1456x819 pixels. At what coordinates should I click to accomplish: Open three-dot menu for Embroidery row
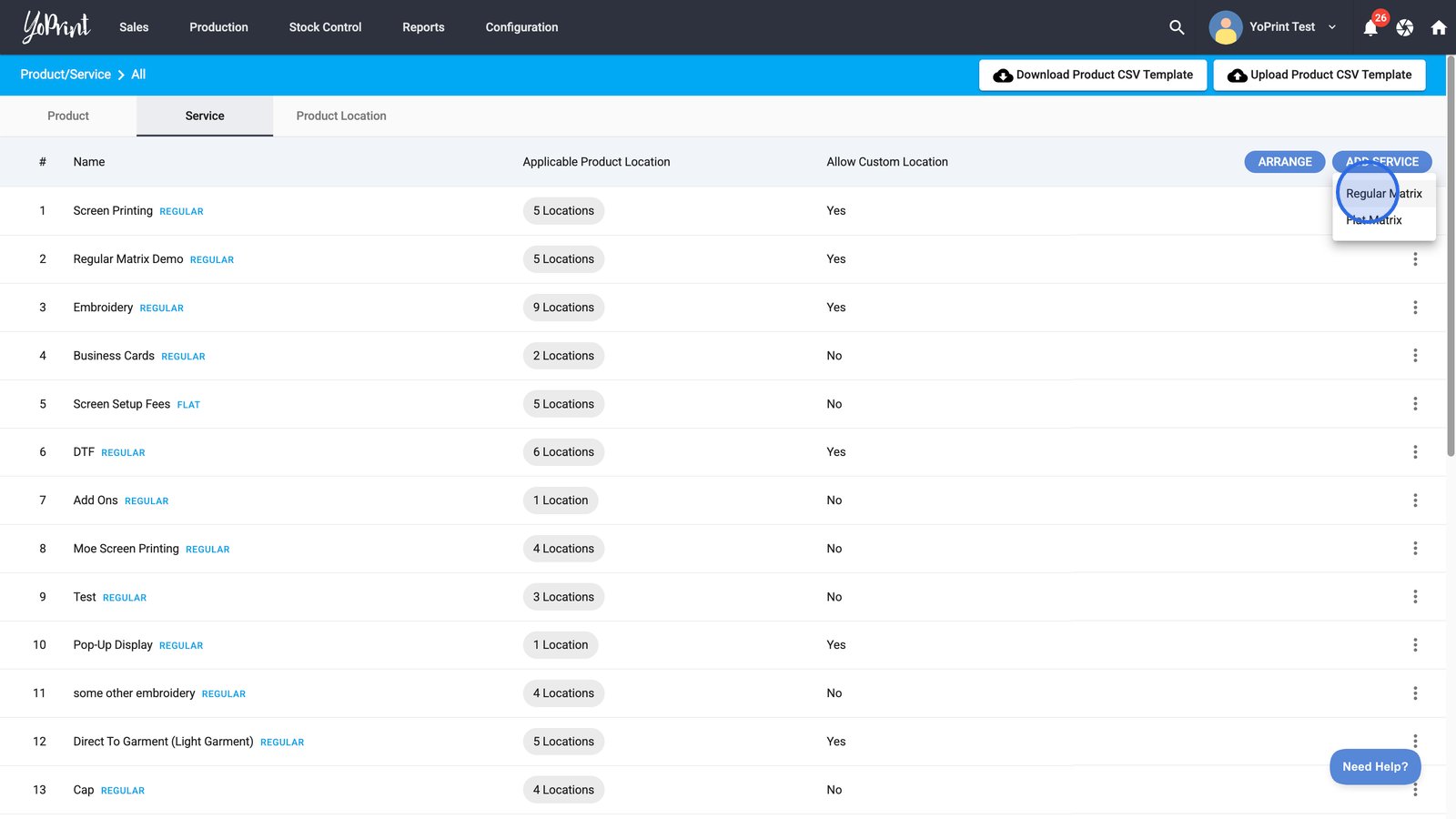(x=1415, y=308)
